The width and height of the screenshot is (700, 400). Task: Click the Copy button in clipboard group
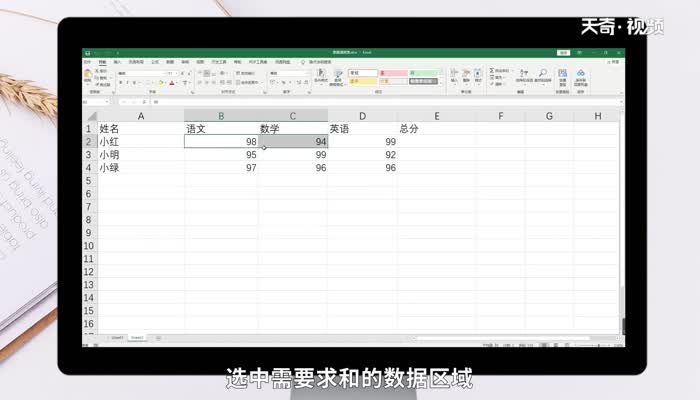click(x=101, y=78)
